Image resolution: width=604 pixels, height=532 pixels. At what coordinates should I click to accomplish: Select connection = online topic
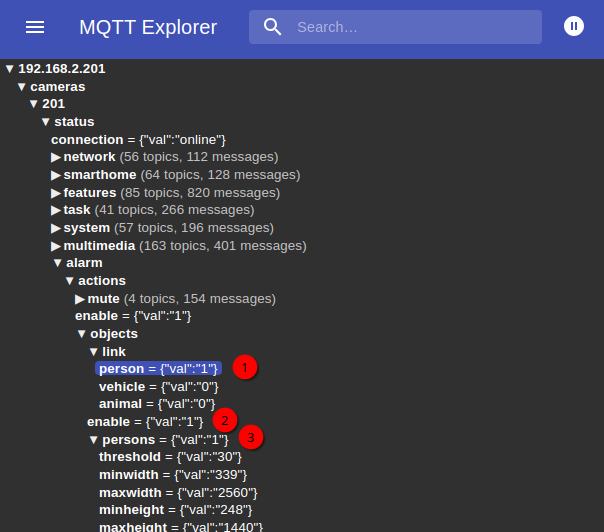coord(139,140)
